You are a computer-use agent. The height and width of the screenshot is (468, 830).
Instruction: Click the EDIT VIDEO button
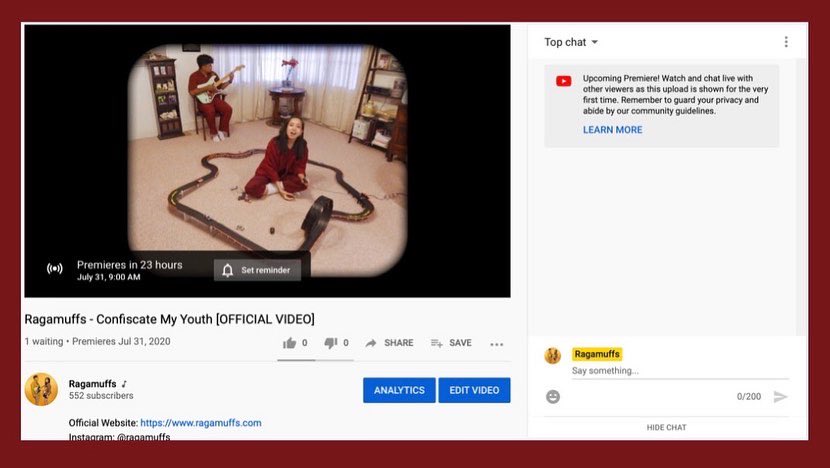[474, 390]
